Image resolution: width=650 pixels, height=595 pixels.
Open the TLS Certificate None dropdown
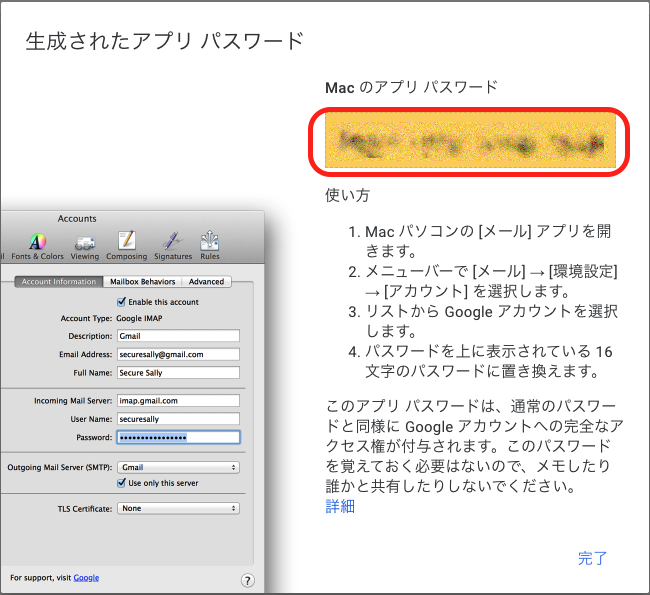pos(178,508)
